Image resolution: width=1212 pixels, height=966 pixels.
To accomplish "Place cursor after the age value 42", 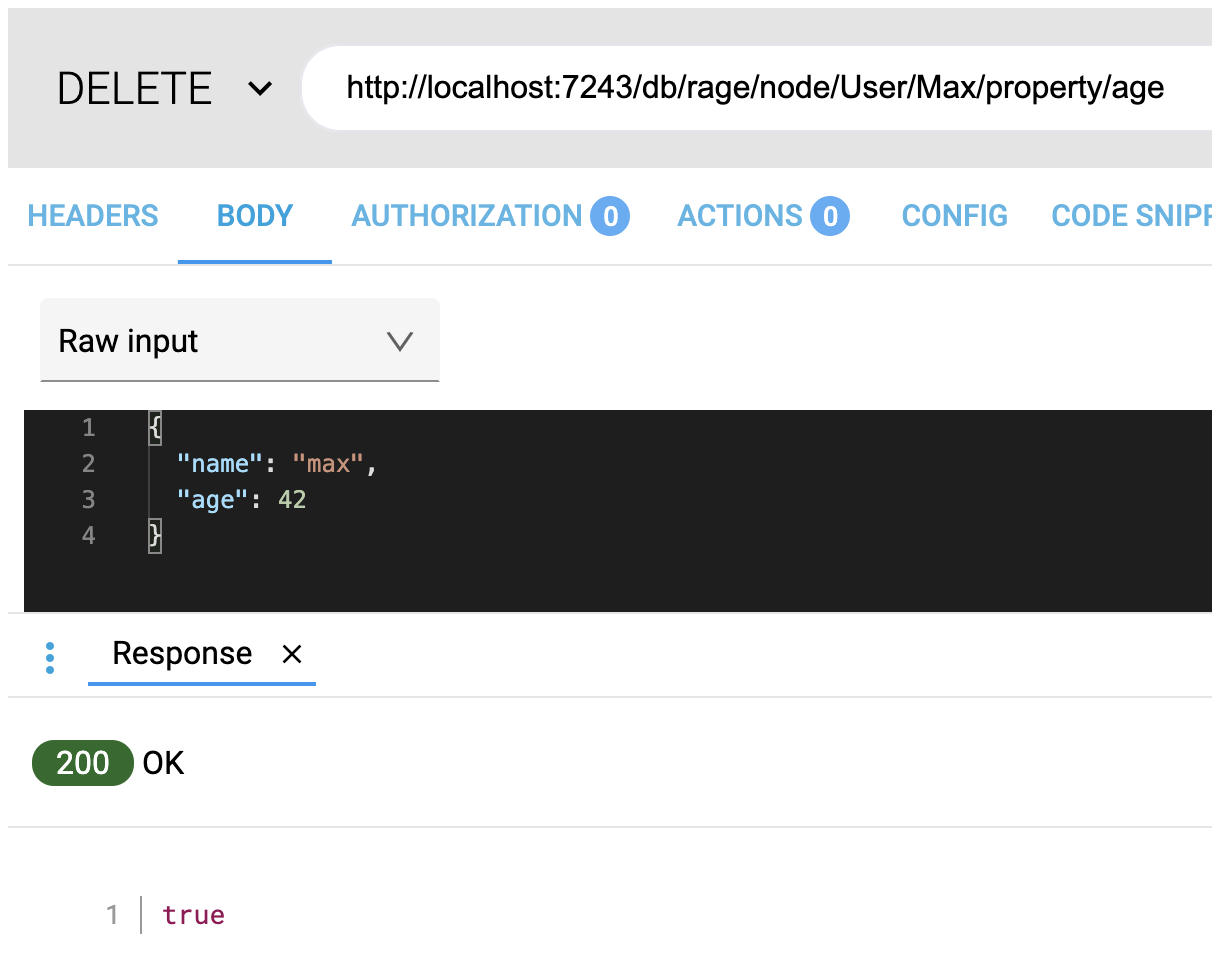I will (308, 499).
